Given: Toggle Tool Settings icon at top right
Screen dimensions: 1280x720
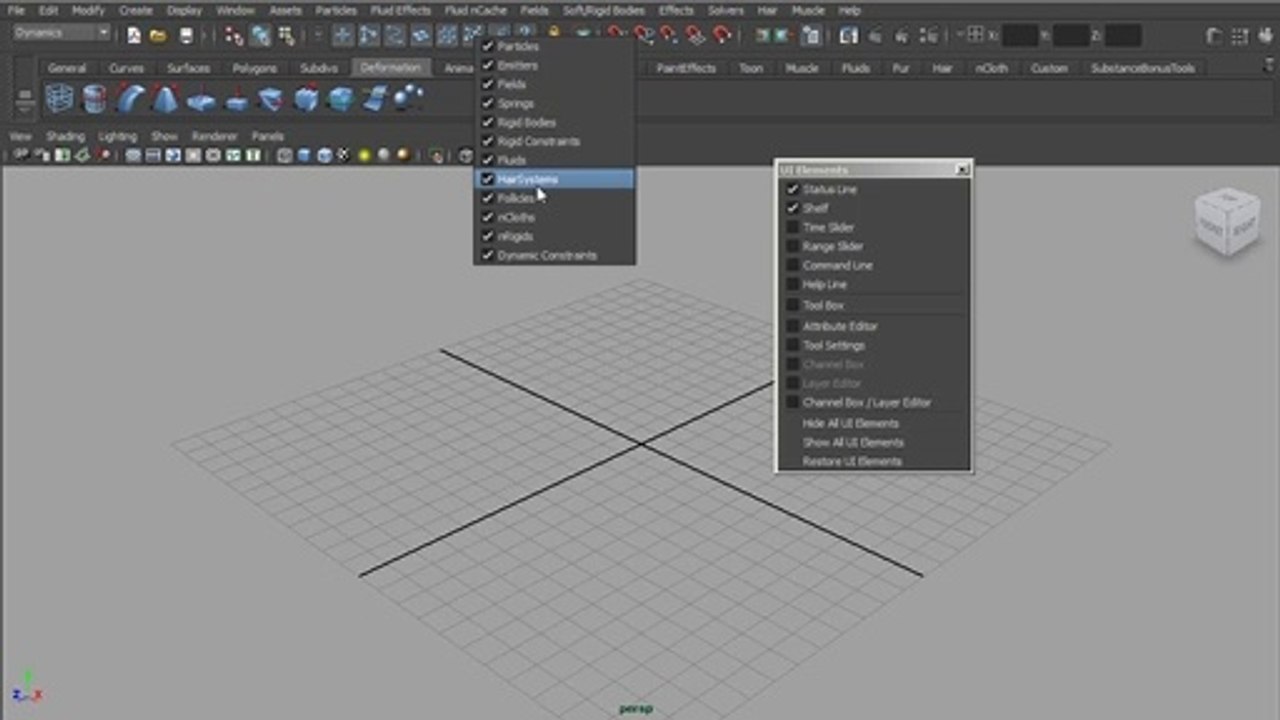Looking at the screenshot, I should pyautogui.click(x=1238, y=36).
